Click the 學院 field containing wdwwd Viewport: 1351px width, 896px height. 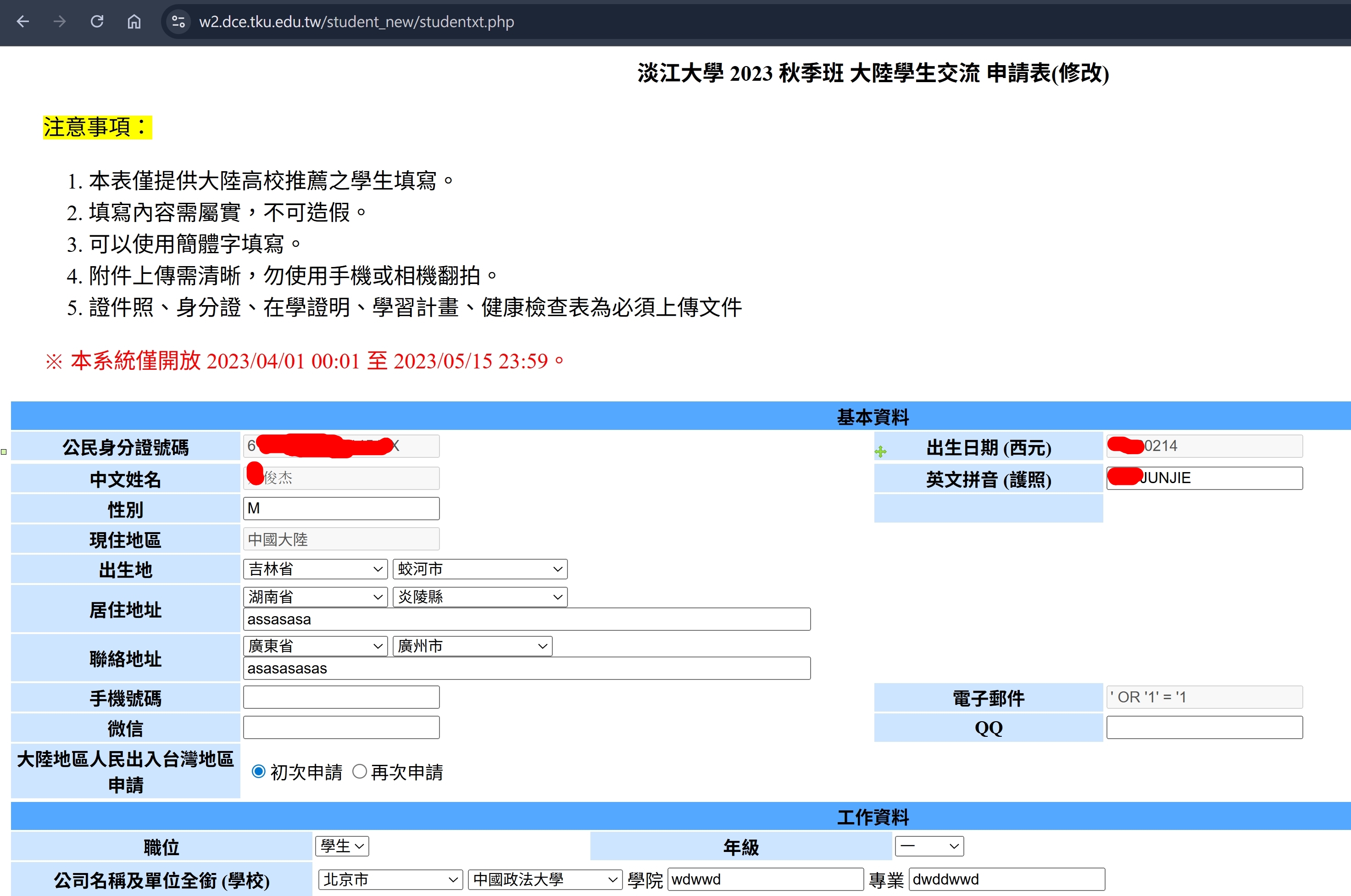click(765, 879)
